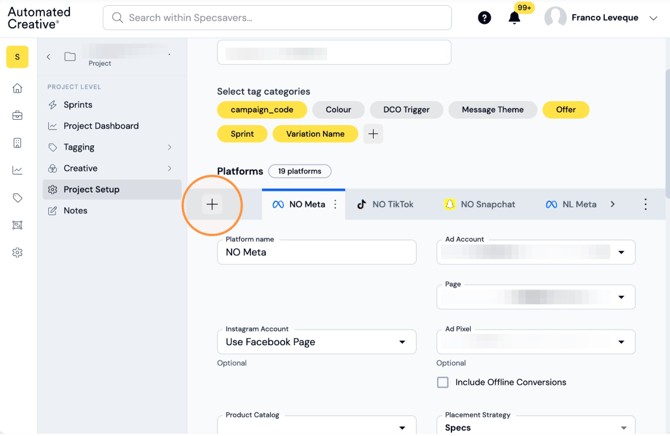
Task: Add a new tag category plus button
Action: point(373,134)
